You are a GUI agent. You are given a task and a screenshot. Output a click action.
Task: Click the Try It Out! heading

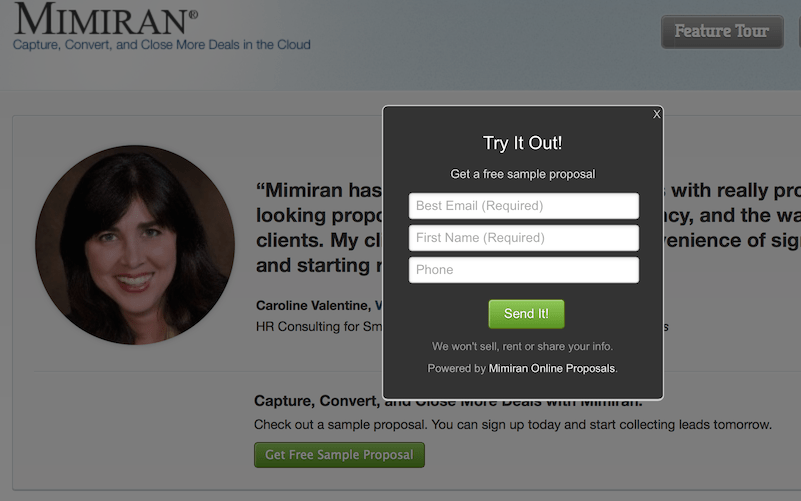[523, 143]
